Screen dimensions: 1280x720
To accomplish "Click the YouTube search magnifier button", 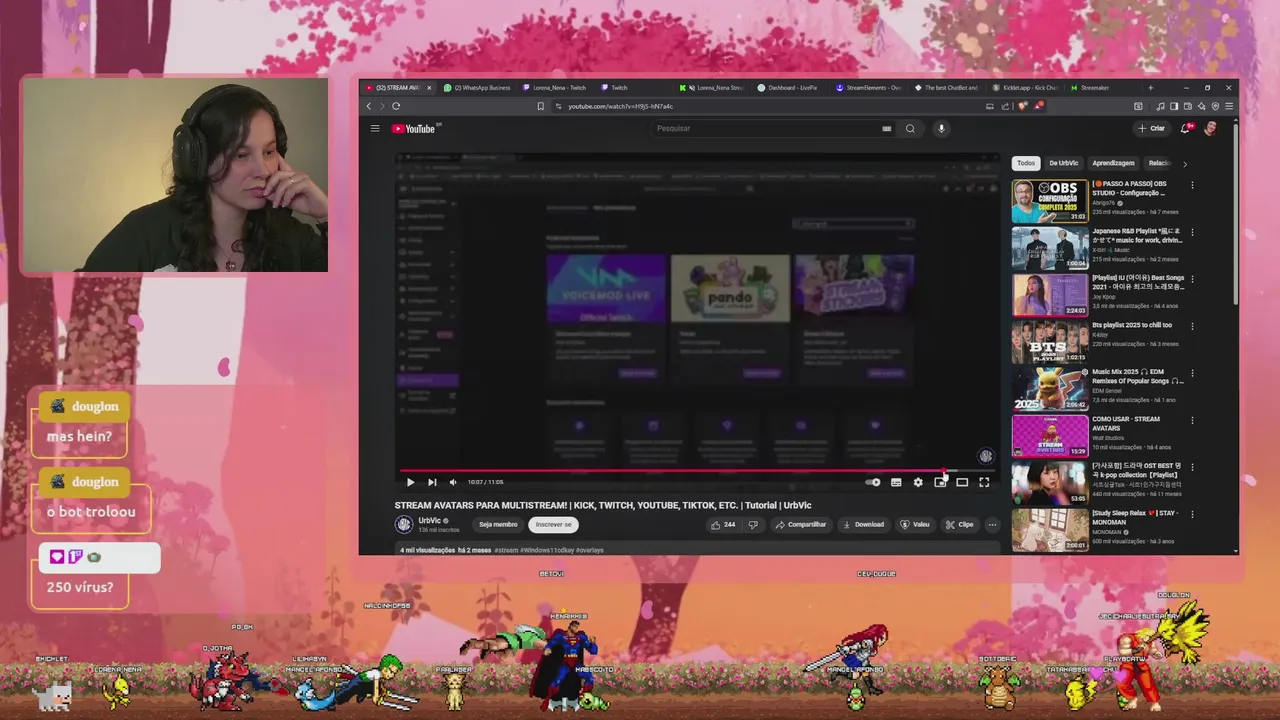I will click(x=910, y=128).
